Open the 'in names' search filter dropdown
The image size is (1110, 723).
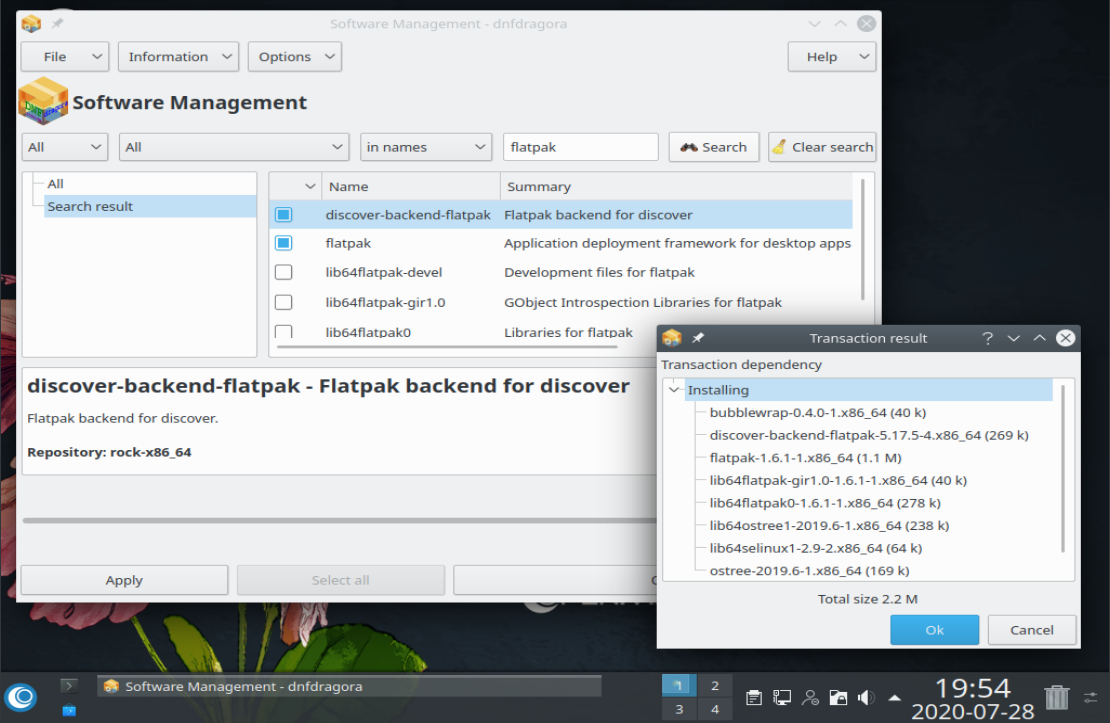(426, 146)
